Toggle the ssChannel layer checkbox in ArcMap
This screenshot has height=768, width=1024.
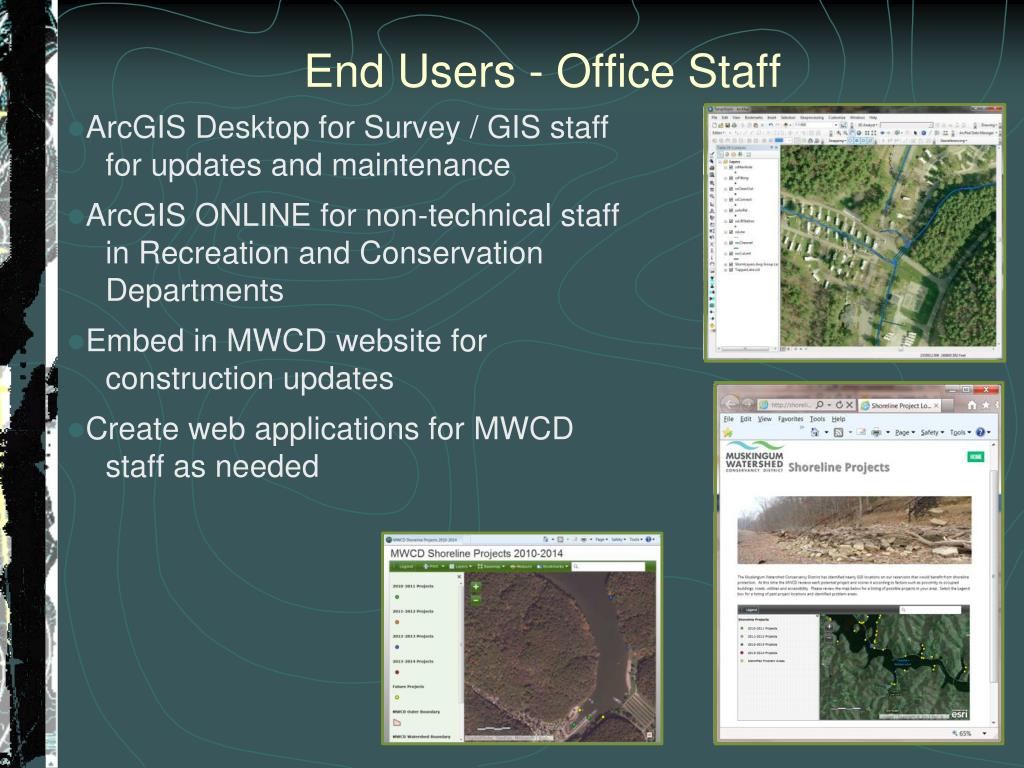coord(731,243)
